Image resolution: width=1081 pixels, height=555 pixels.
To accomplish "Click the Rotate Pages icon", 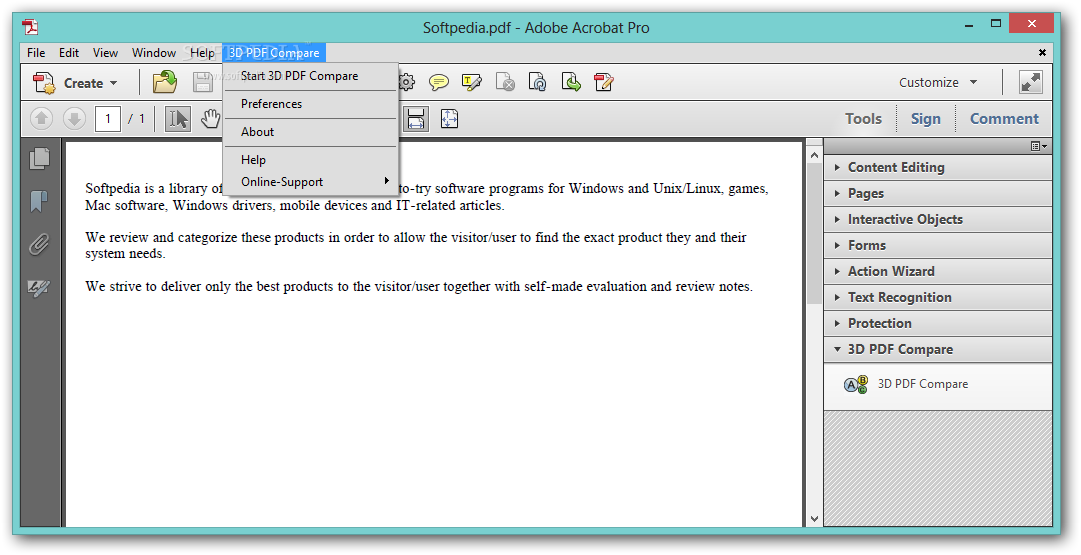I will pyautogui.click(x=538, y=83).
